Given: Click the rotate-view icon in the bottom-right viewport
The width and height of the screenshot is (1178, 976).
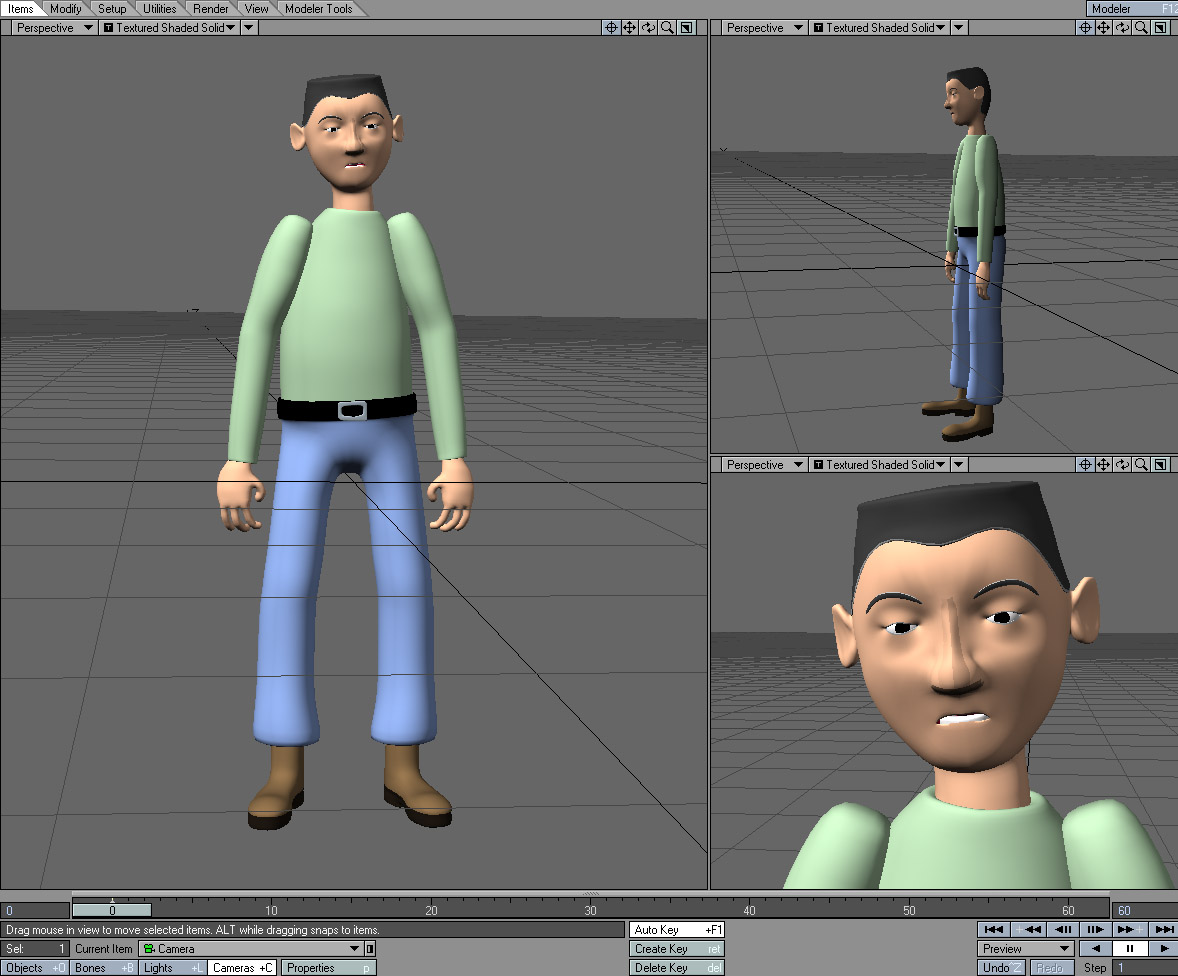Looking at the screenshot, I should pos(1123,465).
